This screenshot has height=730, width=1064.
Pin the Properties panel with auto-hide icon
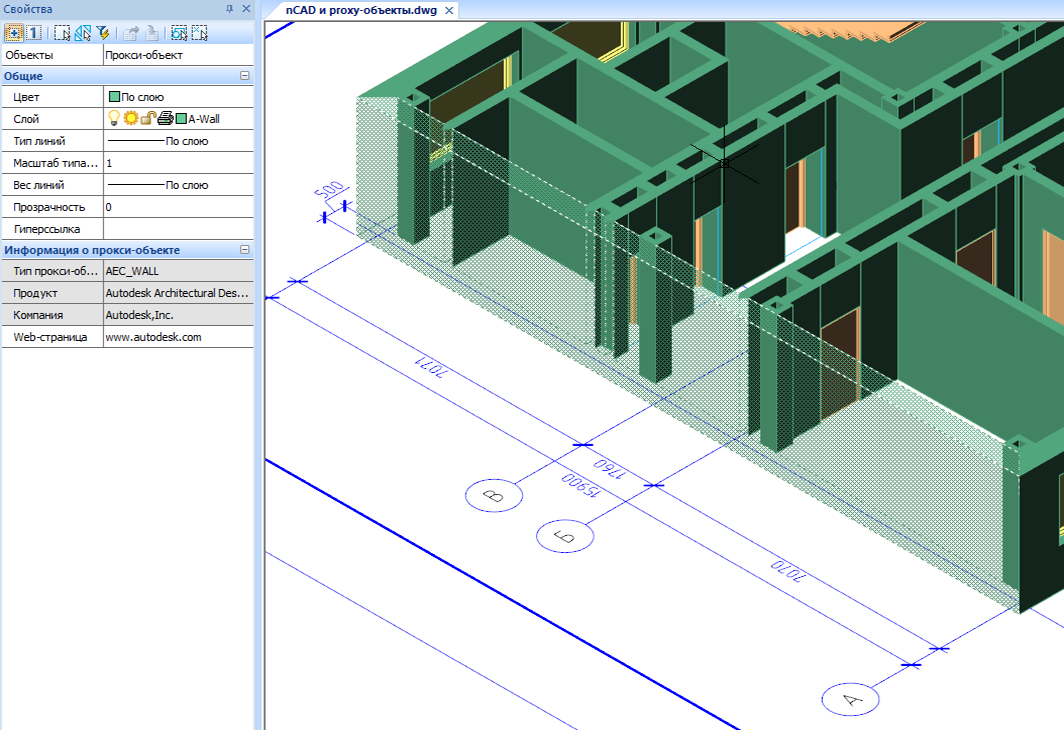coord(229,8)
